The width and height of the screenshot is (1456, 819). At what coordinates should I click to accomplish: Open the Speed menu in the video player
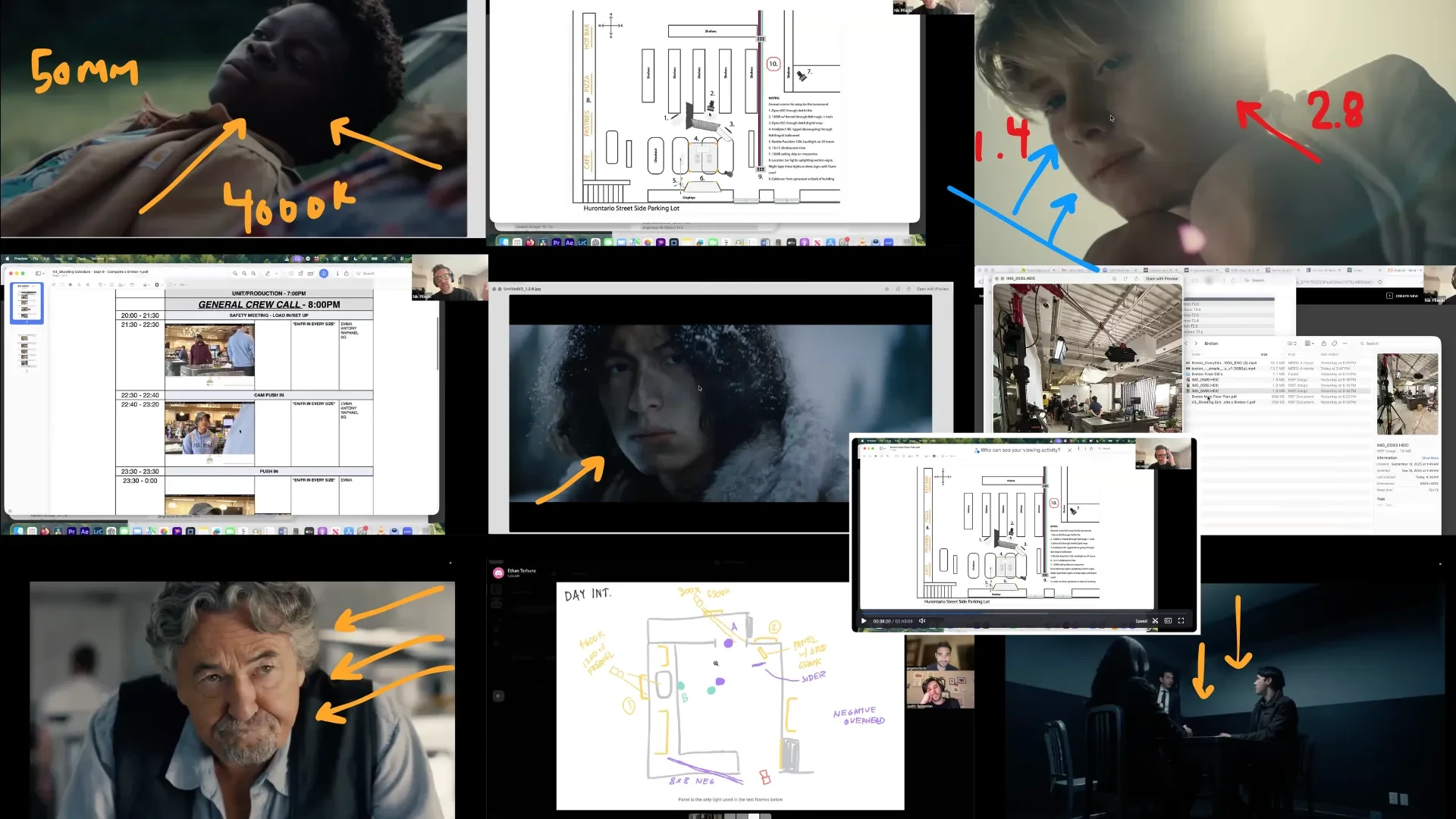[1141, 621]
